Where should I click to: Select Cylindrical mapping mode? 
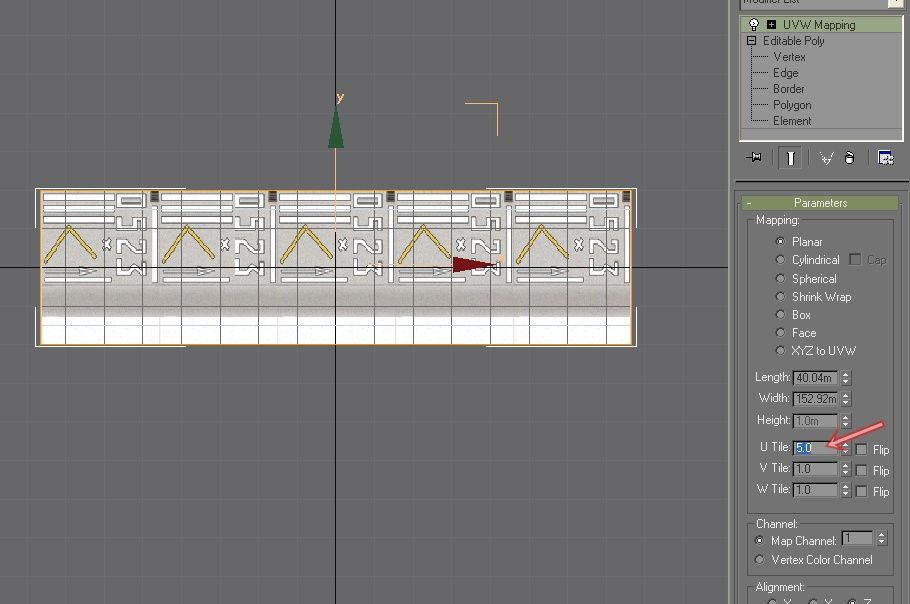point(780,260)
